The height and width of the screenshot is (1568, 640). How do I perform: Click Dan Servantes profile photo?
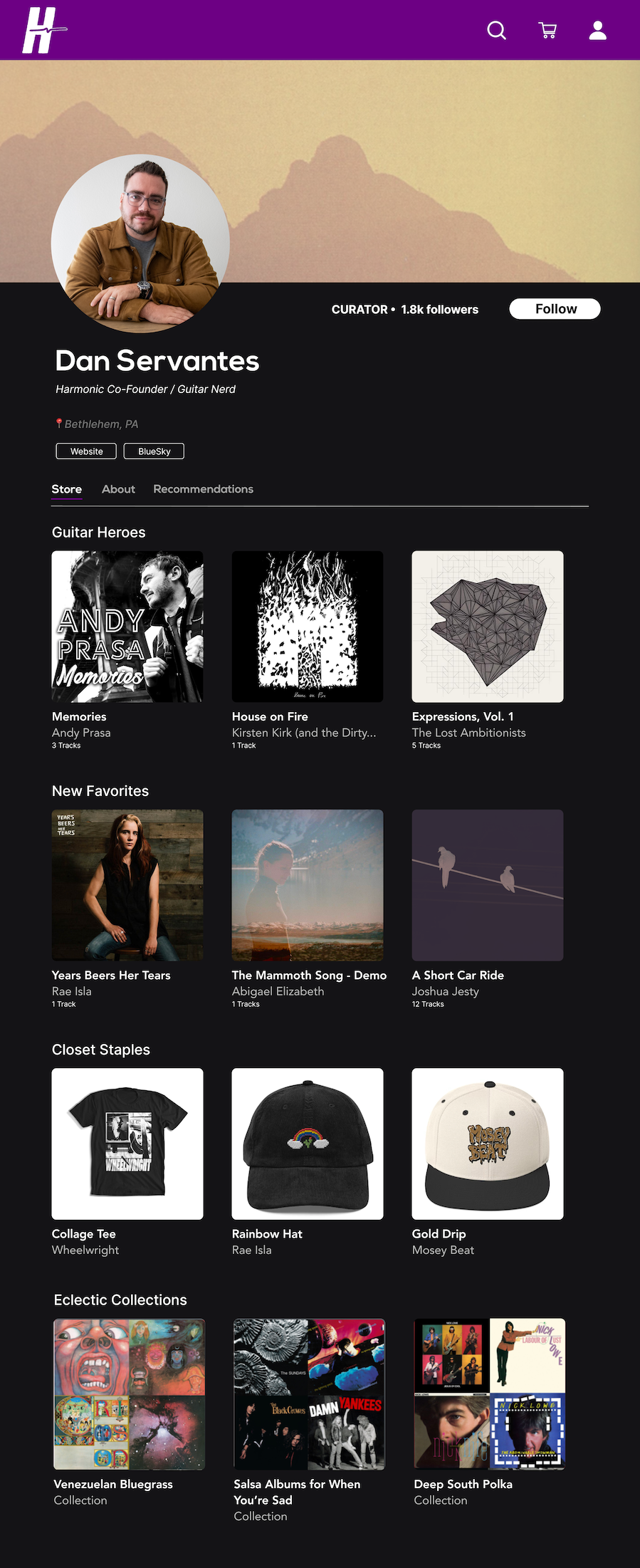(x=140, y=244)
